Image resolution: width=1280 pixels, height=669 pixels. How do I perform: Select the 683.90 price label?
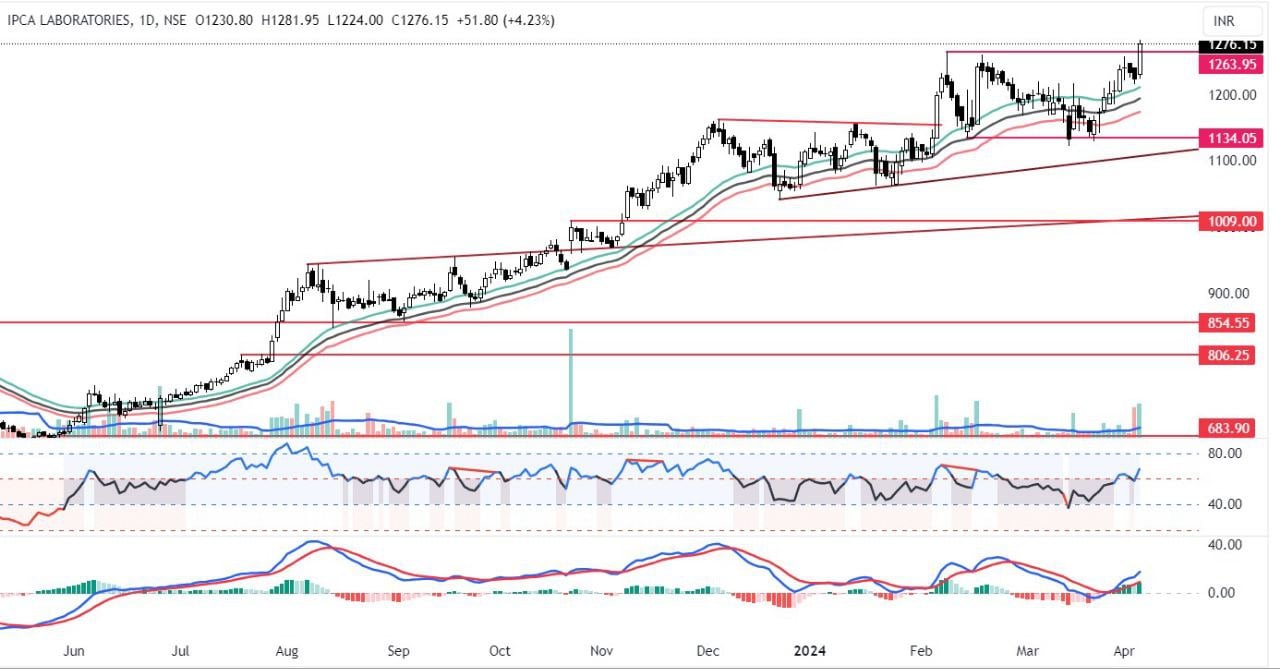(1226, 428)
